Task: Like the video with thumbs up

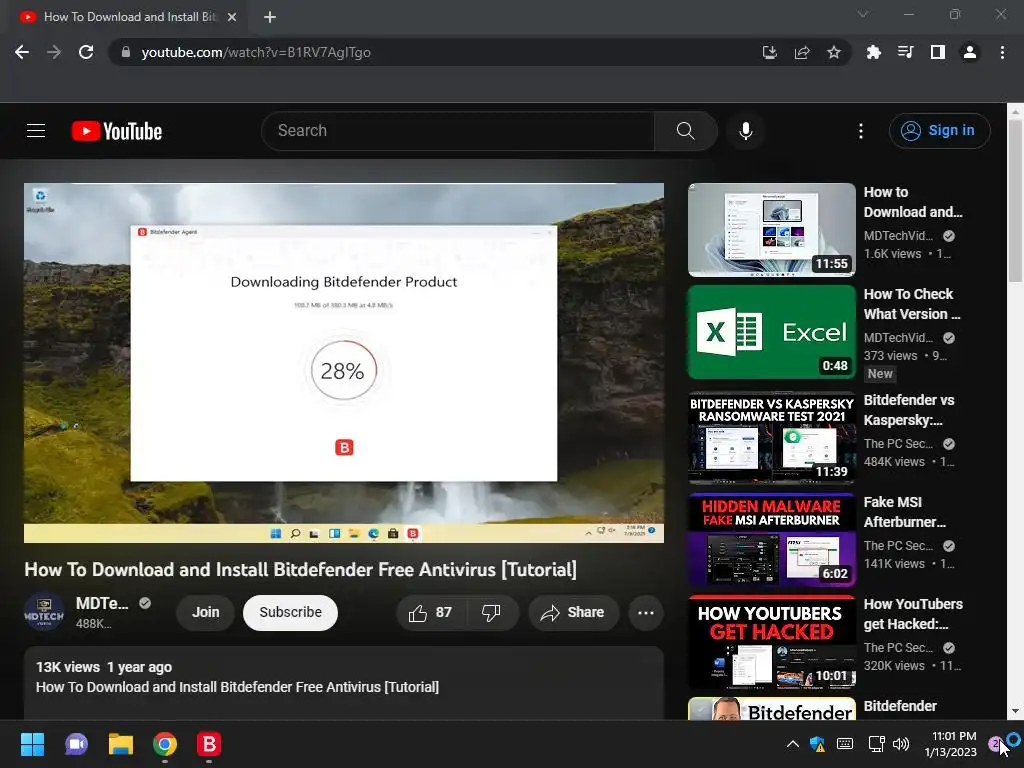Action: click(x=430, y=613)
